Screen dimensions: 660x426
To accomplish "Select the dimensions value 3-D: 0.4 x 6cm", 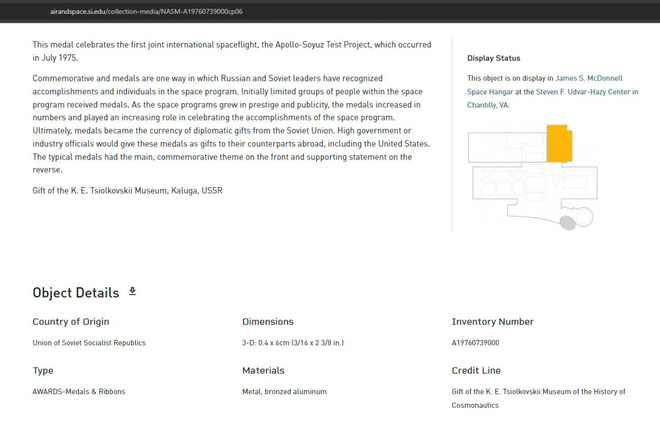I will (293, 343).
